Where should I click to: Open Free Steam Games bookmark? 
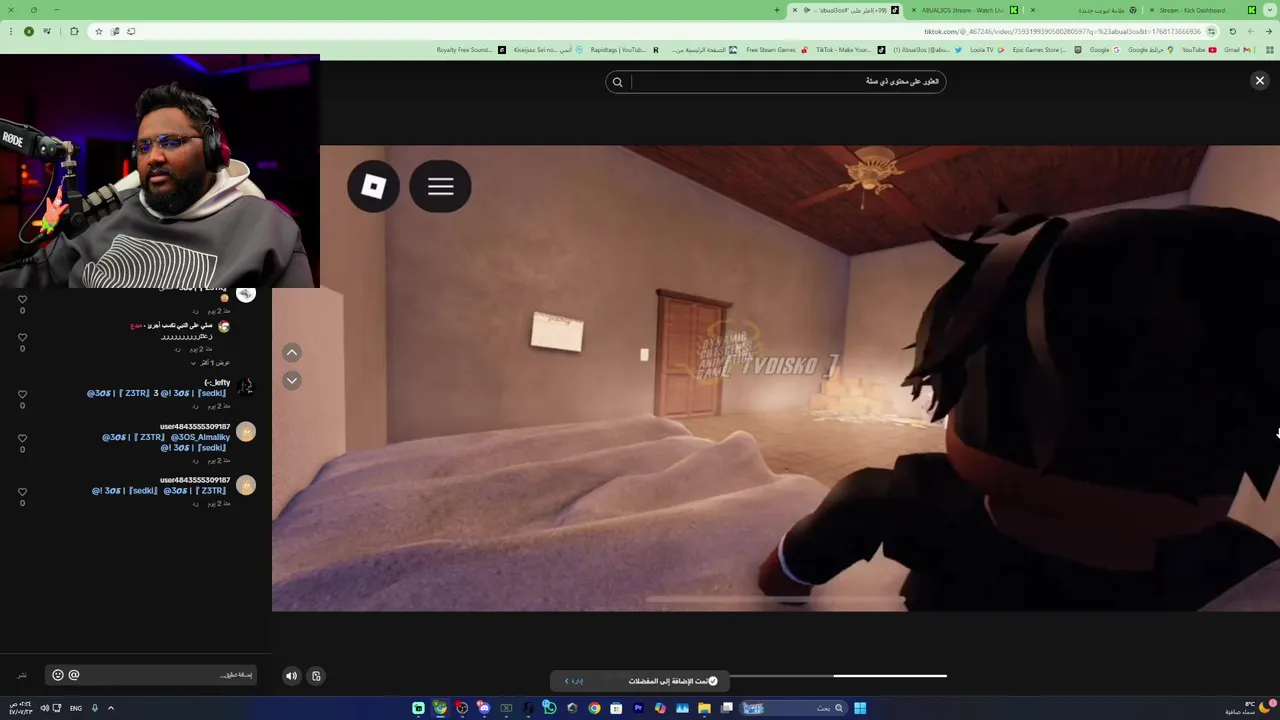[776, 50]
